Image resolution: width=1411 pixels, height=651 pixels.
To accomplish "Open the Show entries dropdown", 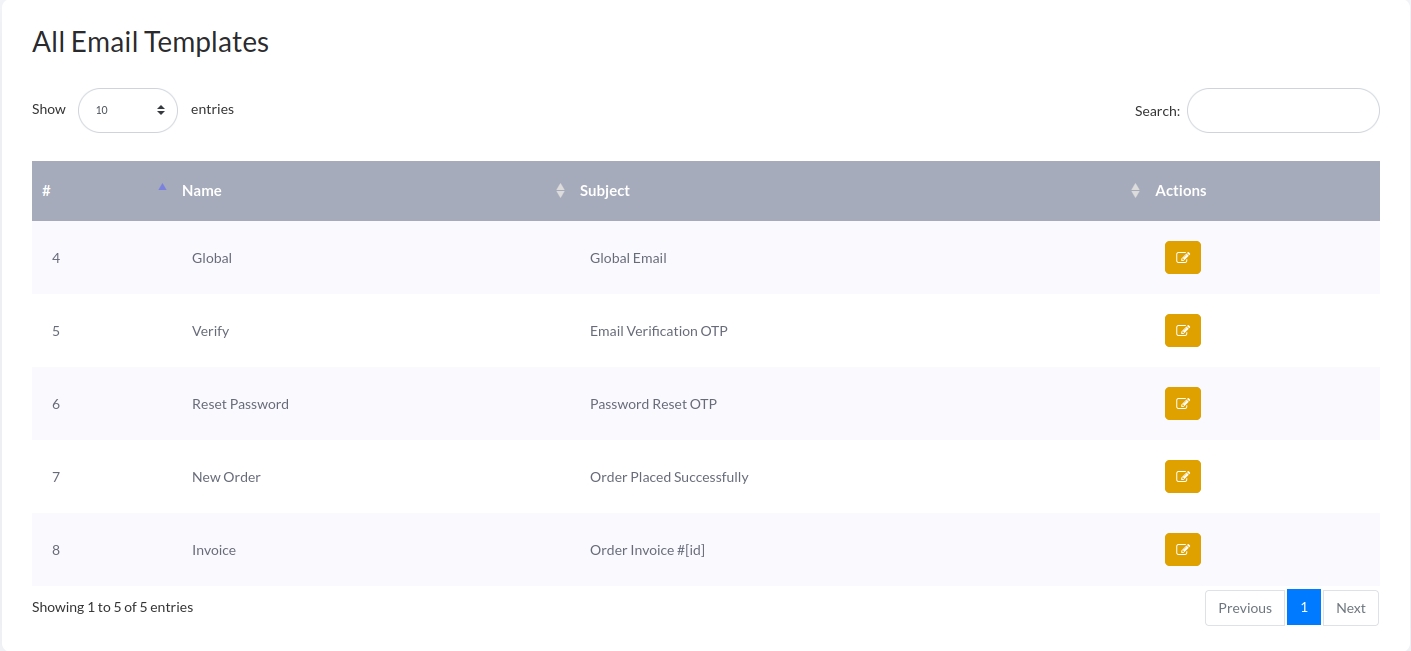I will click(128, 110).
